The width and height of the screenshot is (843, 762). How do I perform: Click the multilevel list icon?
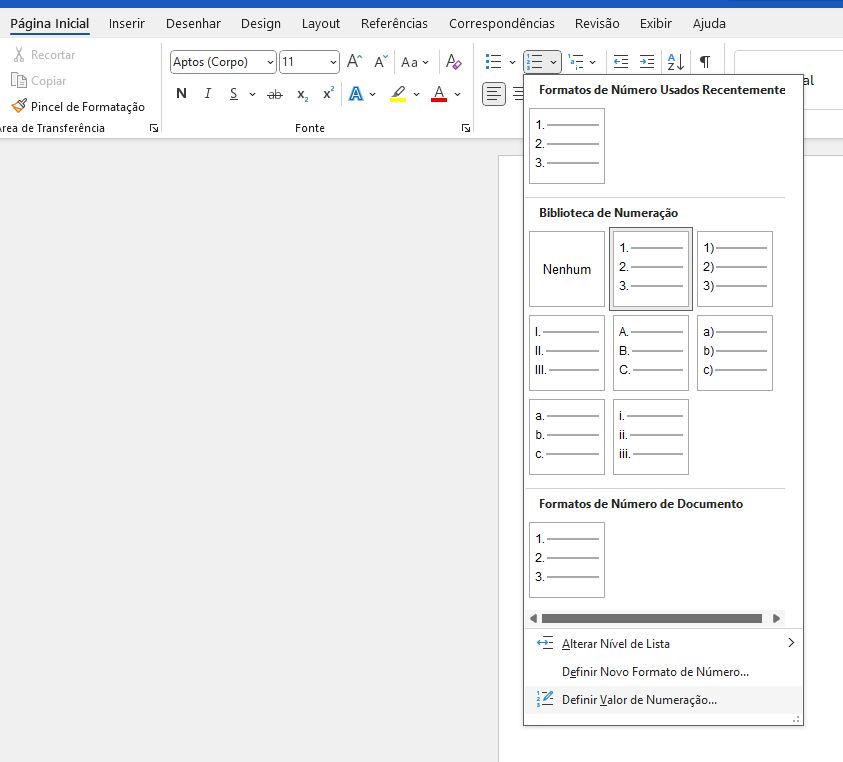coord(576,62)
